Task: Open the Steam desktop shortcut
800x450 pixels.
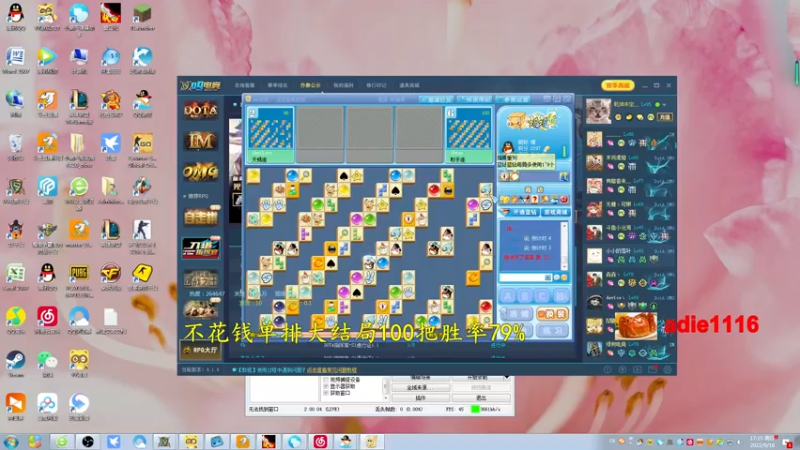Action: pos(16,363)
